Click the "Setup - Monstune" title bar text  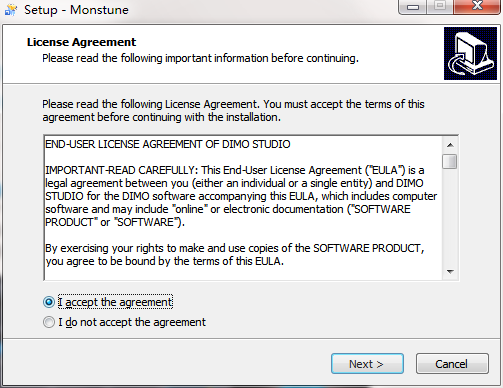76,10
